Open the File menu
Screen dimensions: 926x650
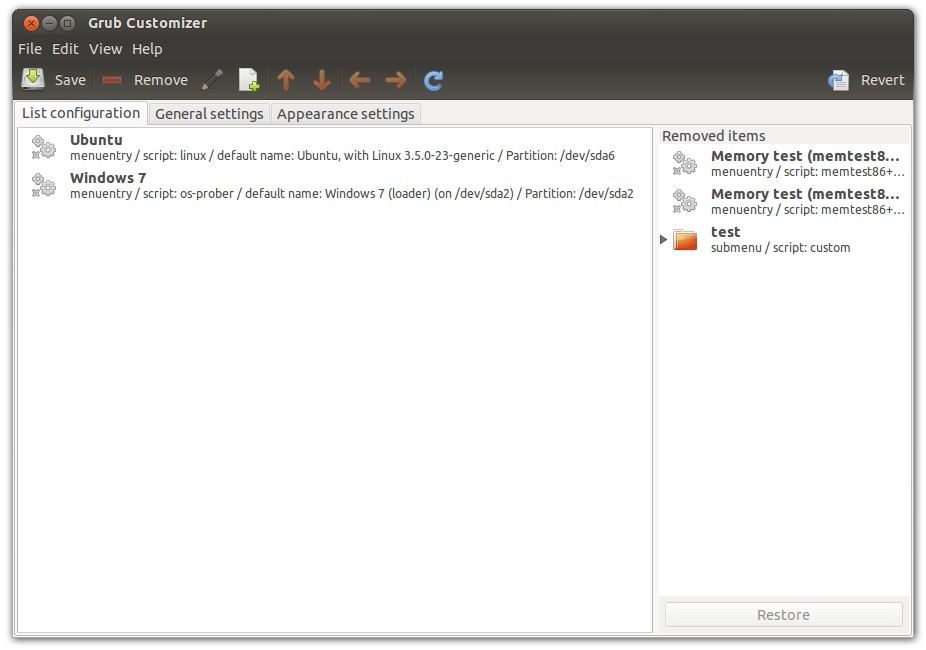pos(30,49)
